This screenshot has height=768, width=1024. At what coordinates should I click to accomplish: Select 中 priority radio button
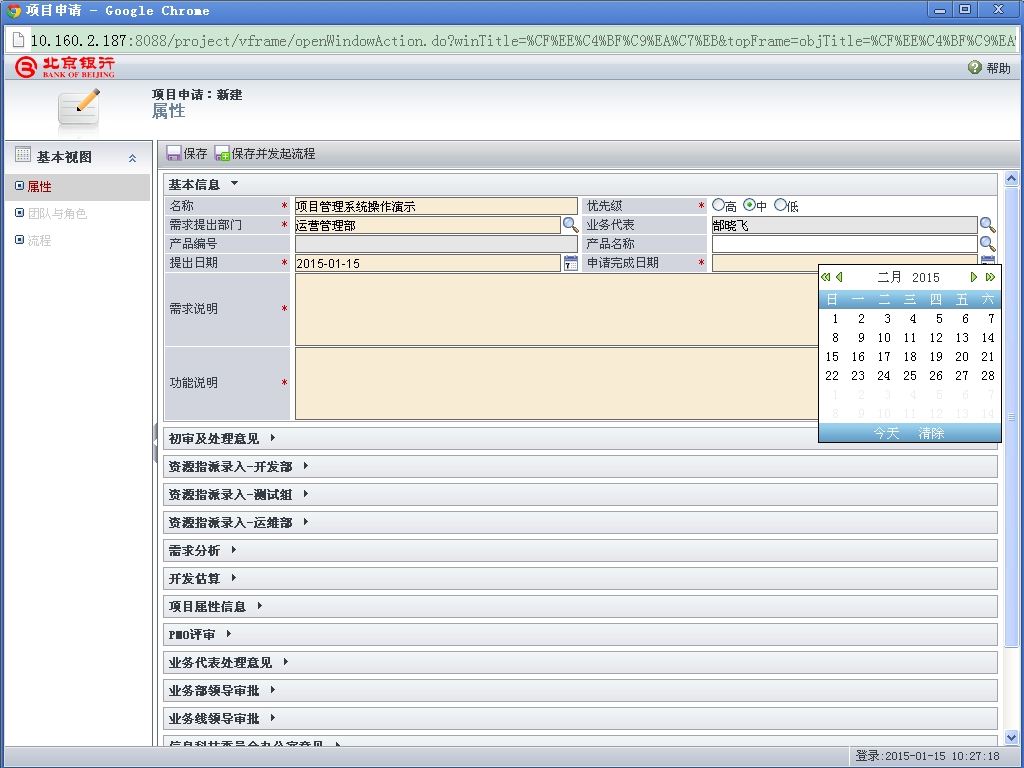(750, 205)
